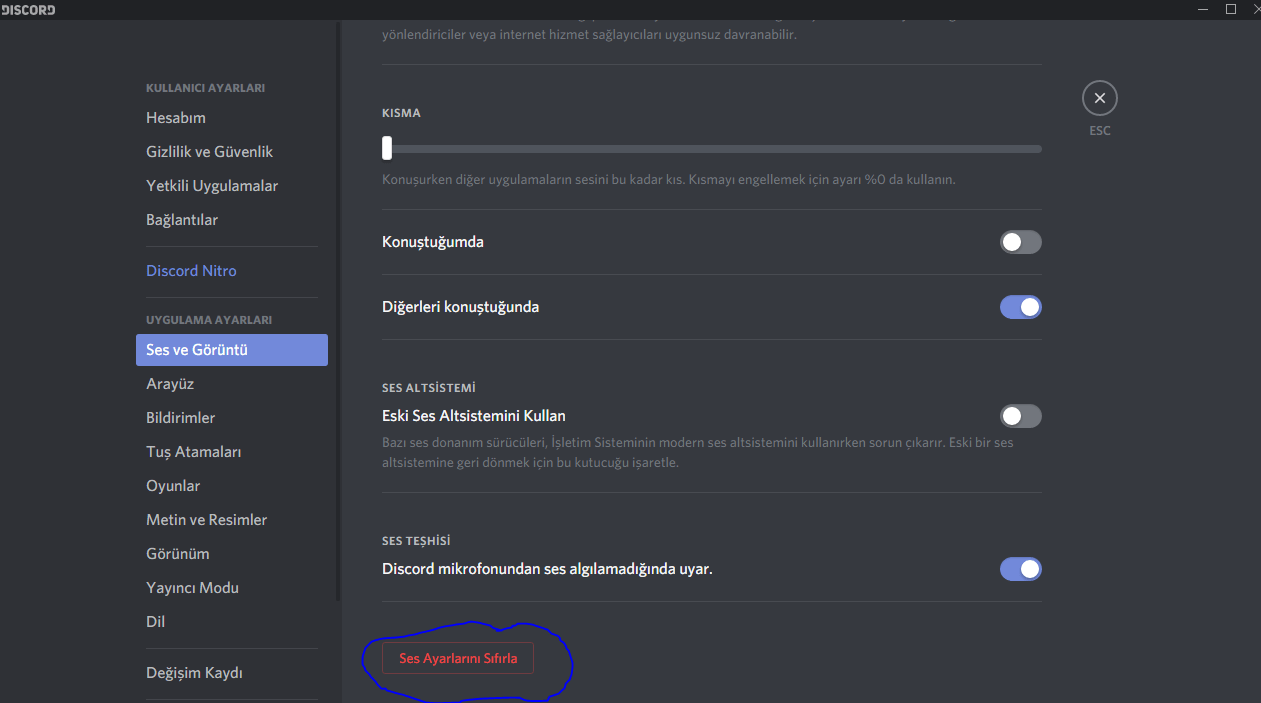Open Oyunlar settings
This screenshot has height=703, width=1261.
click(231, 486)
